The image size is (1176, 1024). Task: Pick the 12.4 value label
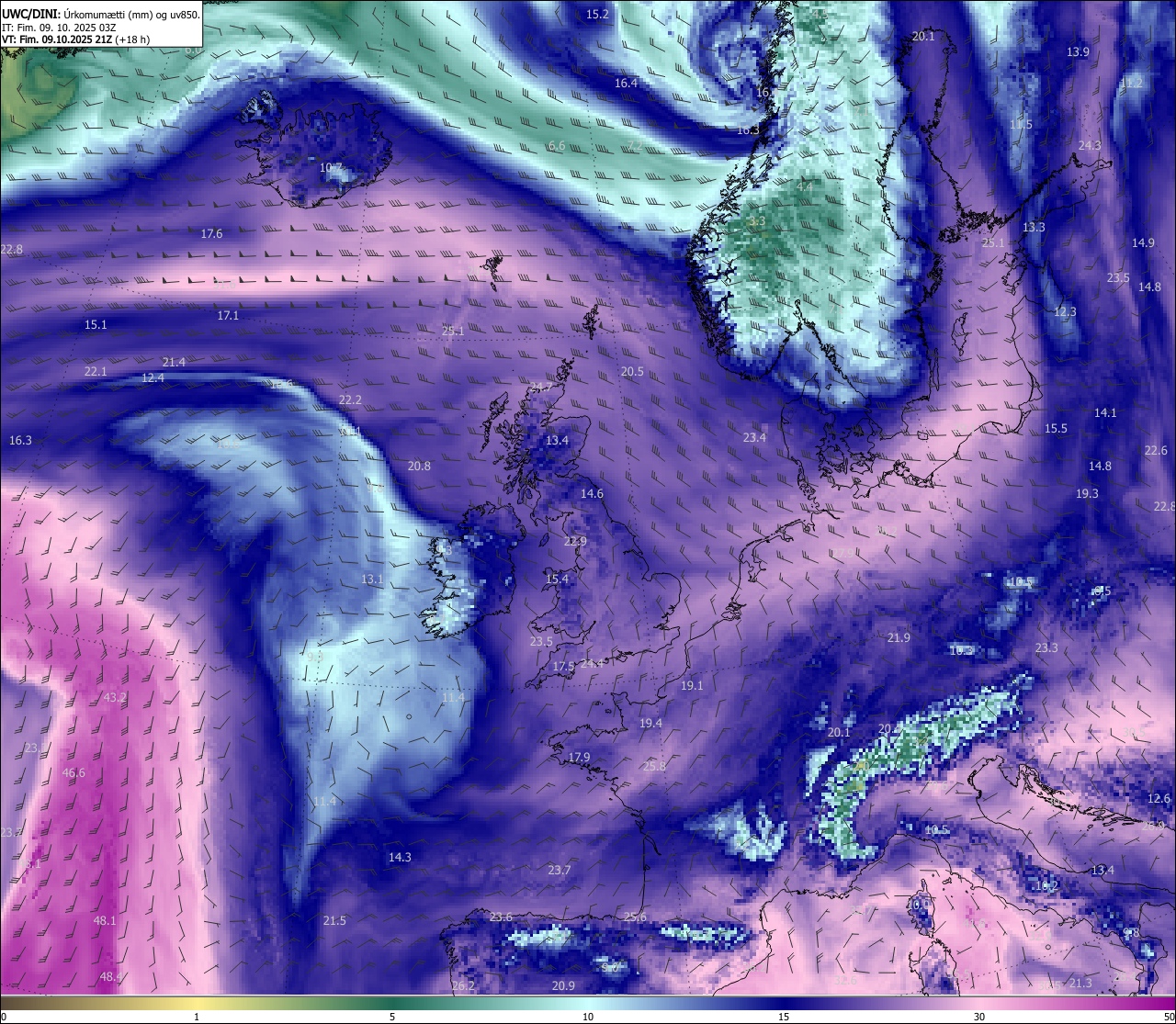coord(153,377)
